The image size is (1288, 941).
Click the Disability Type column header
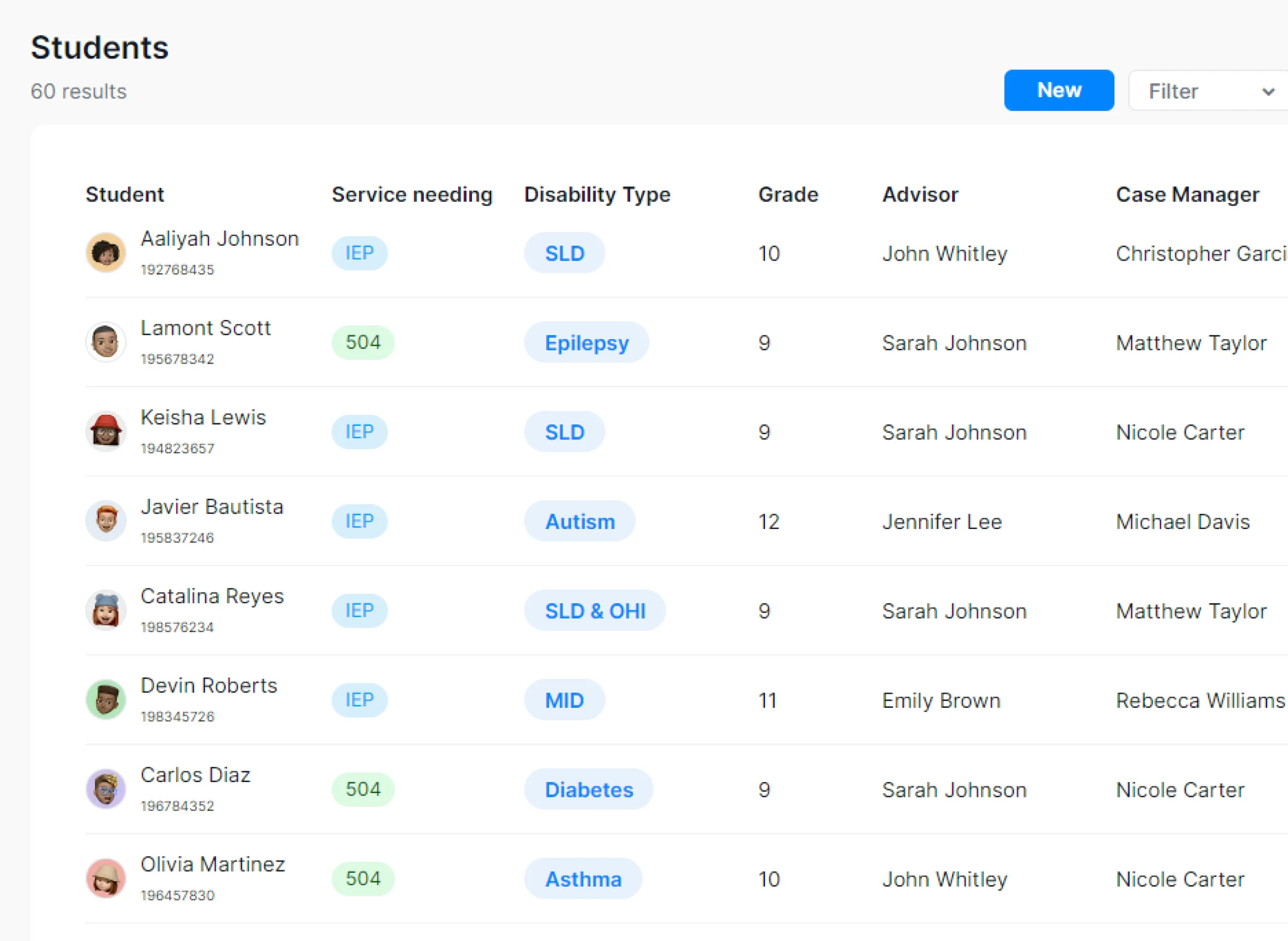pyautogui.click(x=597, y=195)
